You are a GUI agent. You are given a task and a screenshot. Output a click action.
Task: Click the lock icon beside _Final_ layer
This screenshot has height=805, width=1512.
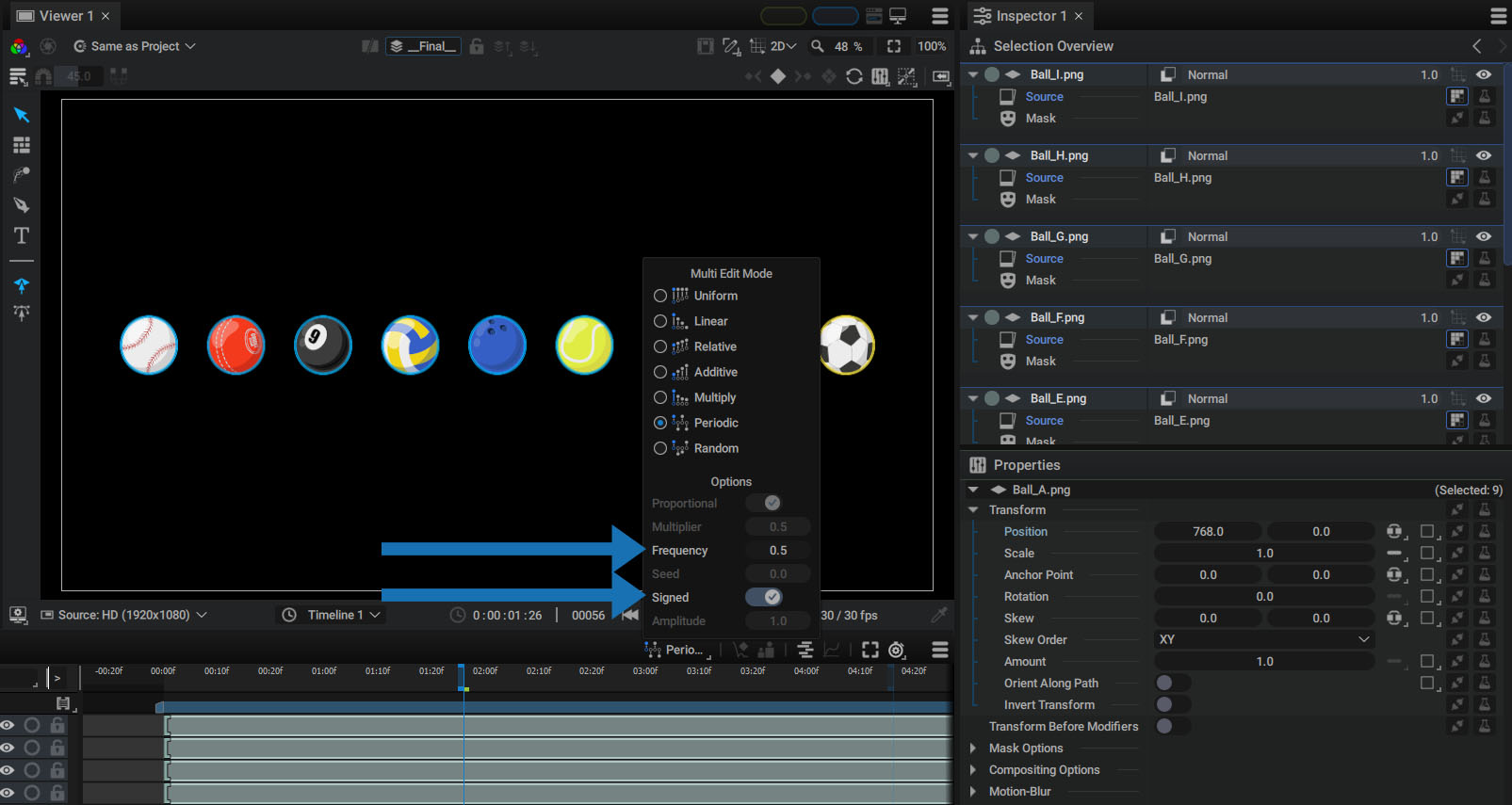click(x=477, y=46)
